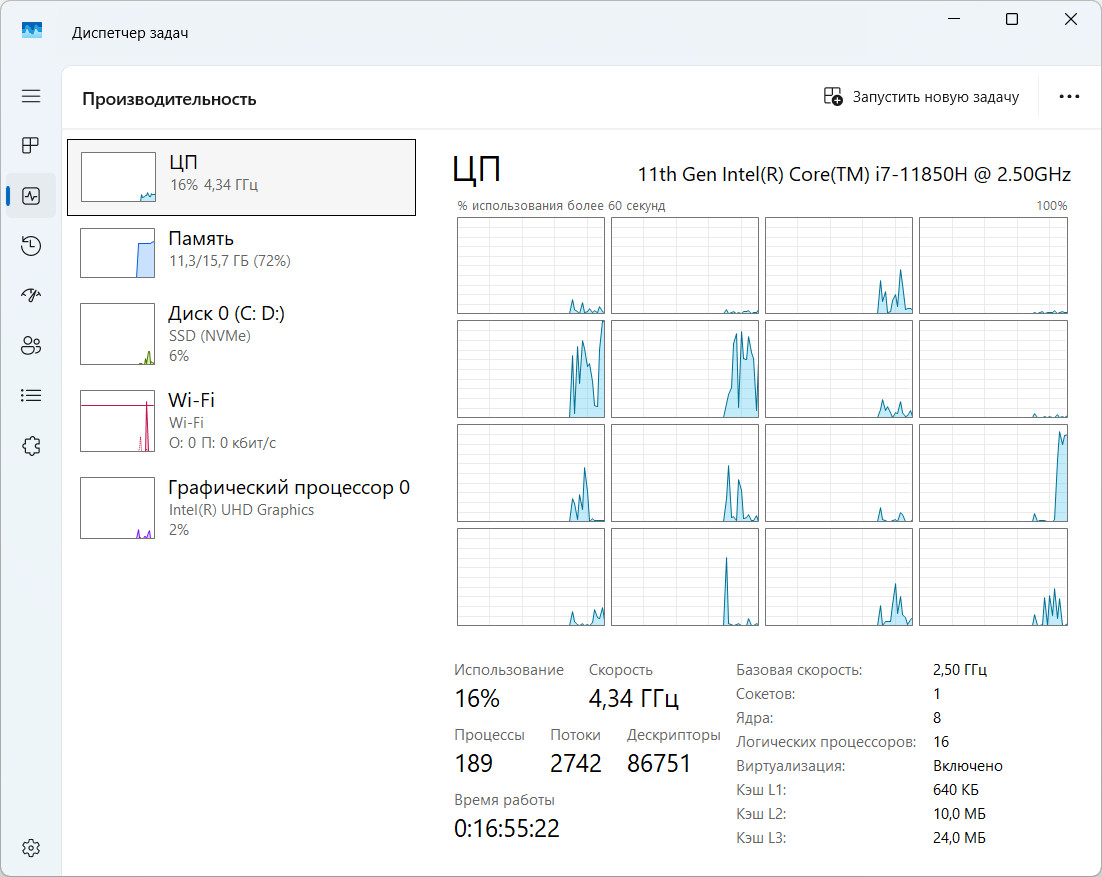Click the Графический процессор mini graph thumbnail
The image size is (1102, 877).
pyautogui.click(x=118, y=508)
